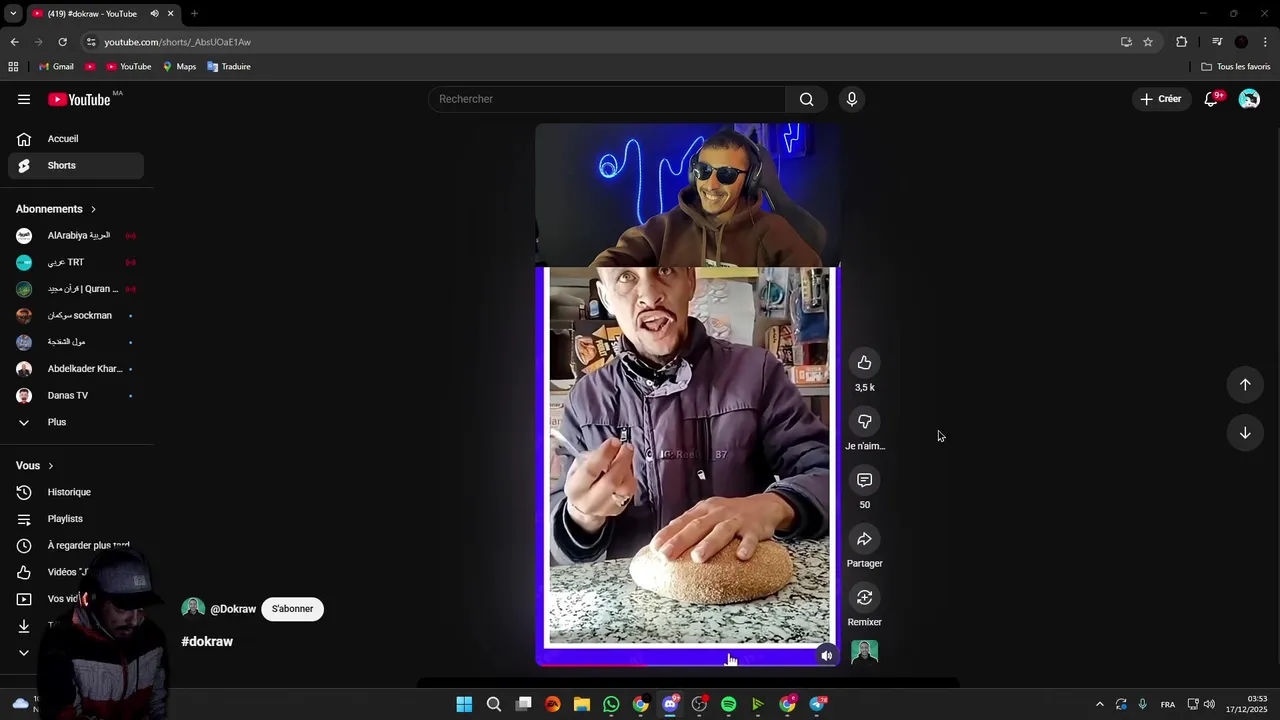Focus the Rechercher search field
This screenshot has height=720, width=1280.
pyautogui.click(x=607, y=99)
